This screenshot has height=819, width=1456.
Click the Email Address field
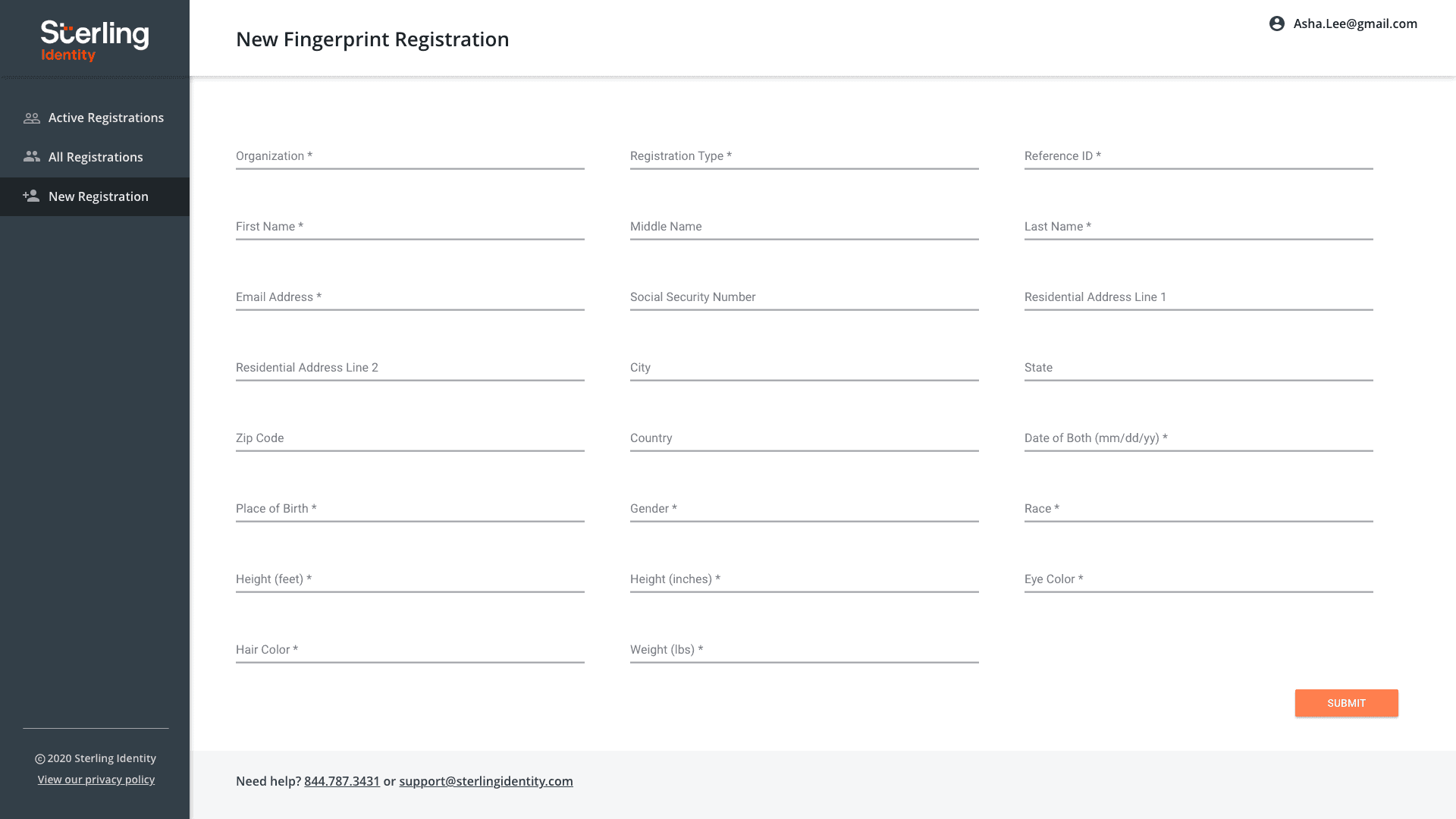[409, 297]
